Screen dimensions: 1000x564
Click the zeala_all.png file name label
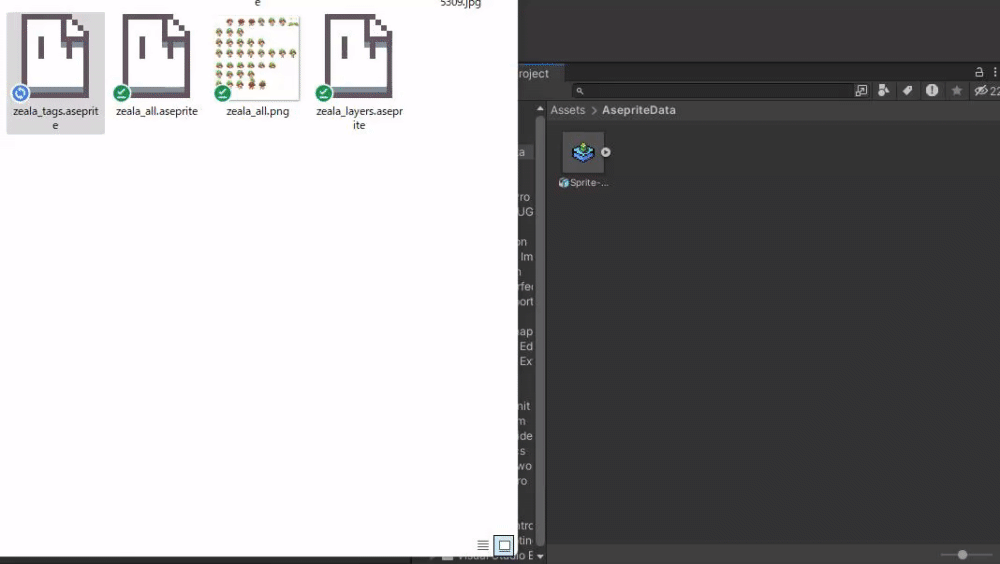[x=258, y=111]
